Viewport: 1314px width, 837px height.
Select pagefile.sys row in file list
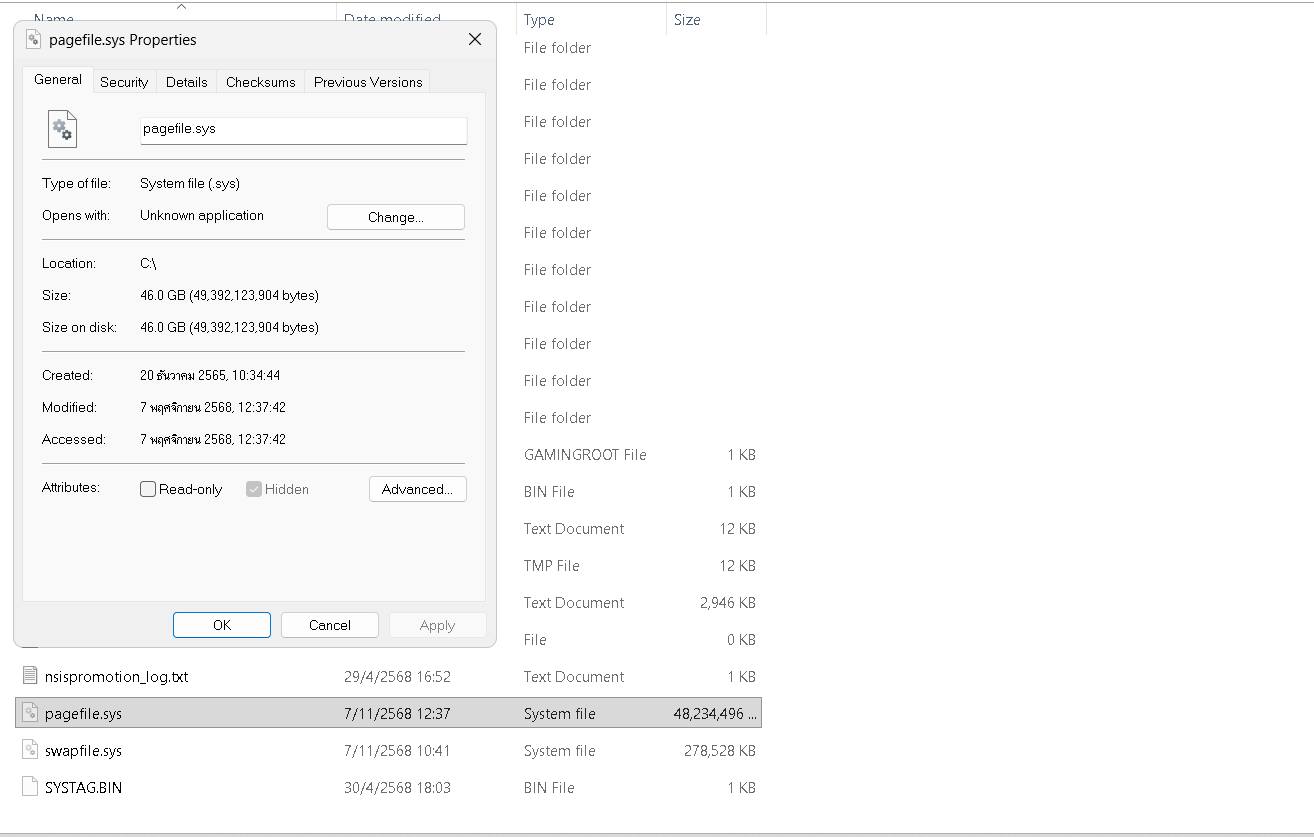pyautogui.click(x=389, y=713)
